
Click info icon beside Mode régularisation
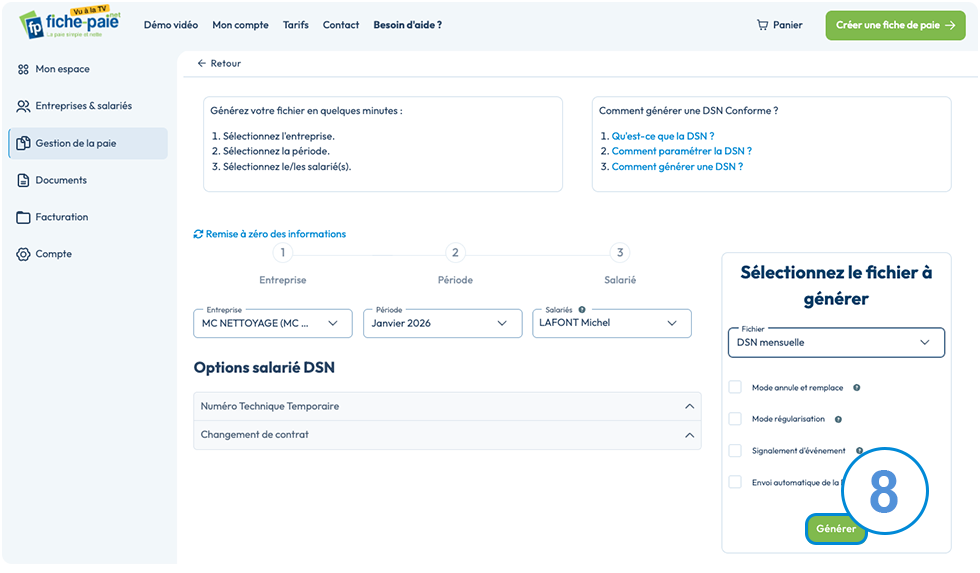coord(838,419)
